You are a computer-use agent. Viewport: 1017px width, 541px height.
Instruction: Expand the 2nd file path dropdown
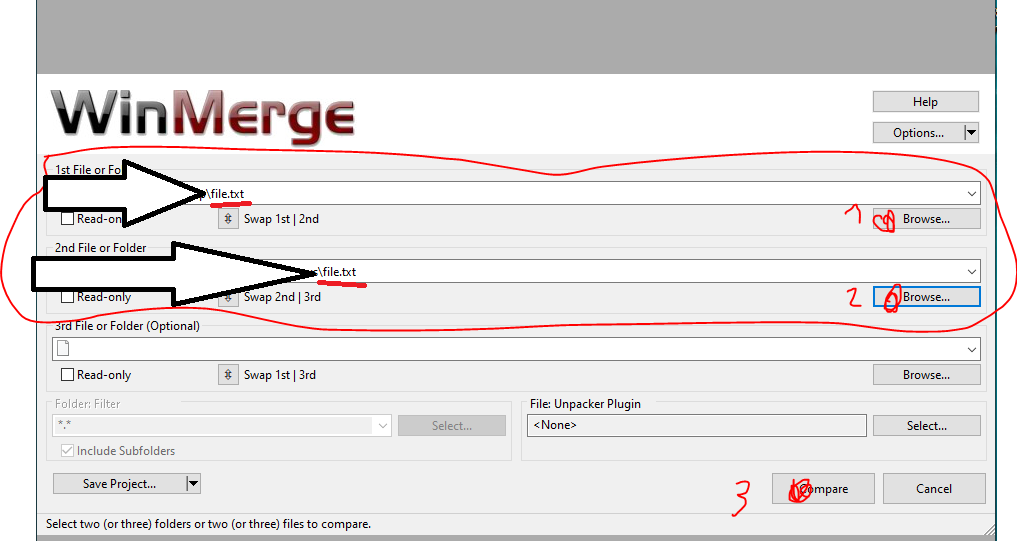tap(972, 271)
